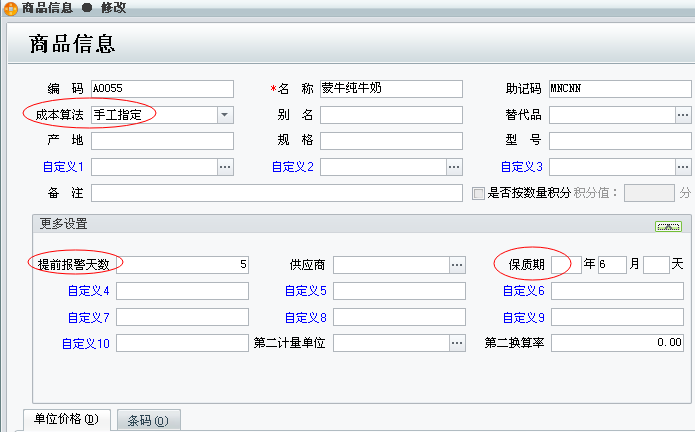The width and height of the screenshot is (695, 432).
Task: Click the 第二计量单位 input field
Action: (x=392, y=343)
